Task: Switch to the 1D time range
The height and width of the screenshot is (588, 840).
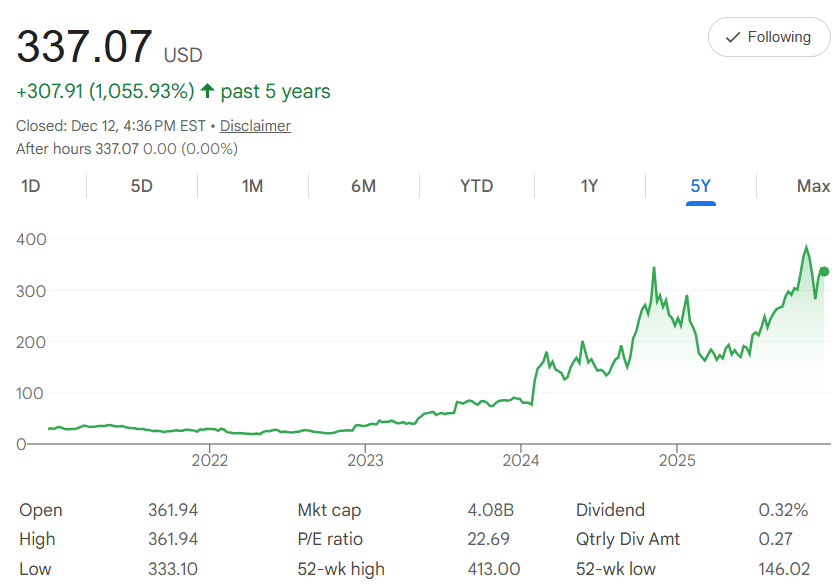Action: click(x=31, y=186)
